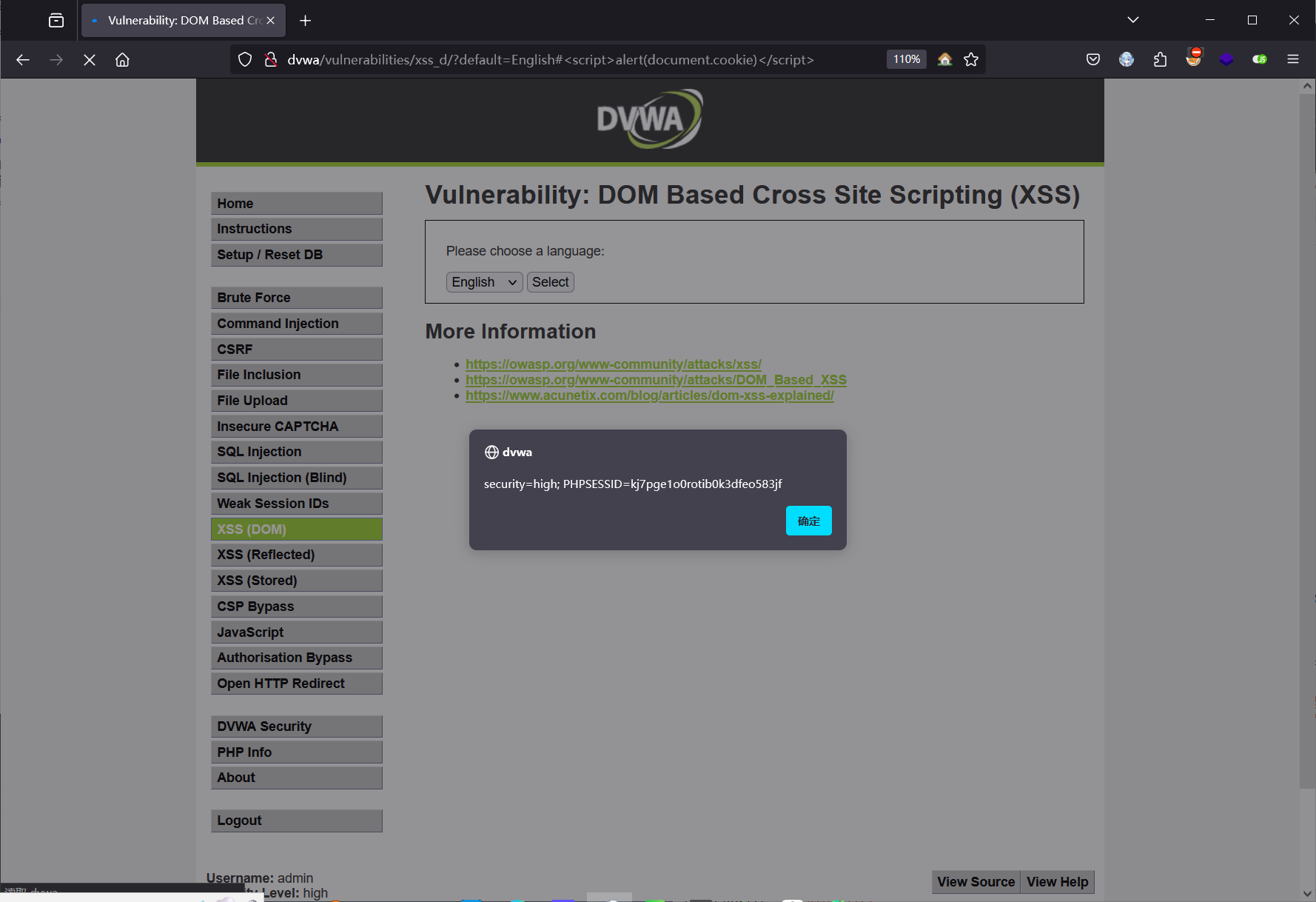Open the JavaScript menu item

[296, 632]
